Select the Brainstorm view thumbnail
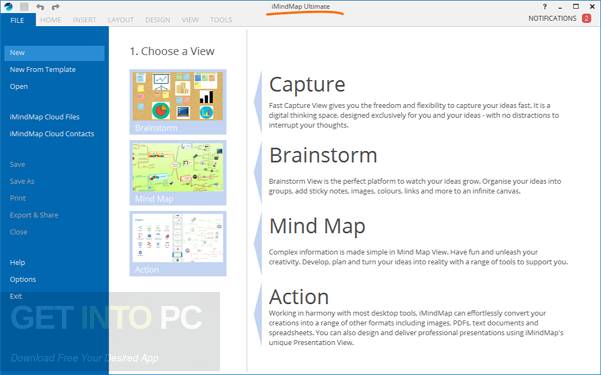 click(x=178, y=102)
